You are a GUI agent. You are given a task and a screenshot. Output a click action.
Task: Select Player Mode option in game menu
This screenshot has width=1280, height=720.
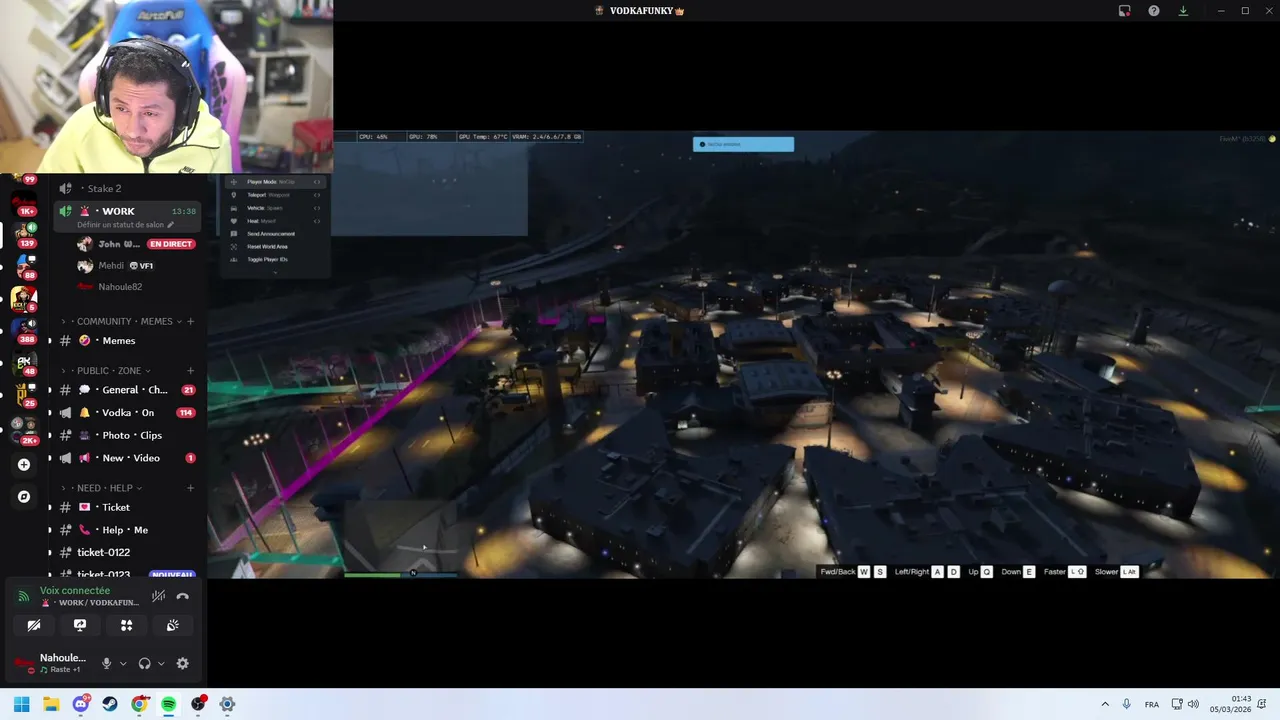point(276,182)
